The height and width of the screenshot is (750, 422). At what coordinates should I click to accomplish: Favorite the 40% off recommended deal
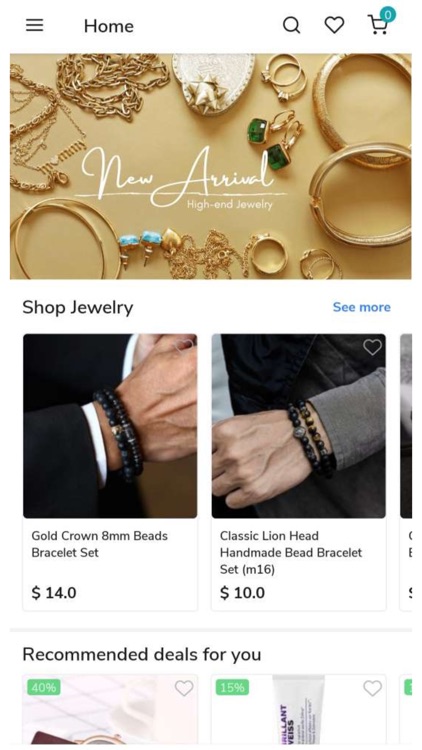(x=184, y=688)
